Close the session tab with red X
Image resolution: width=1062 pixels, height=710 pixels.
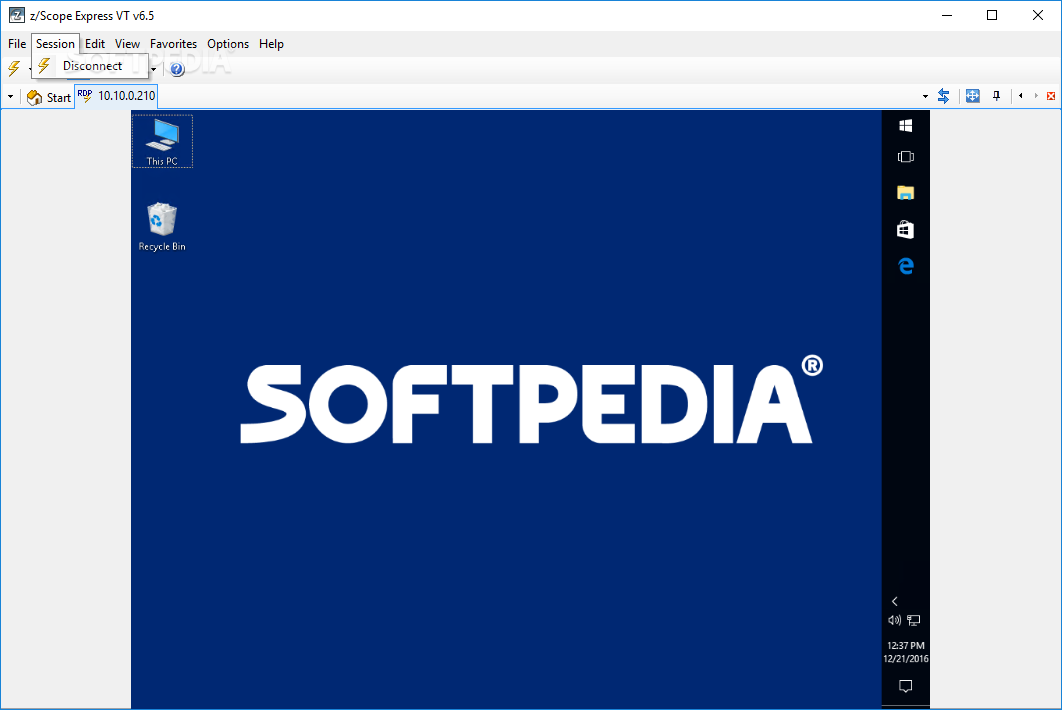tap(1051, 96)
